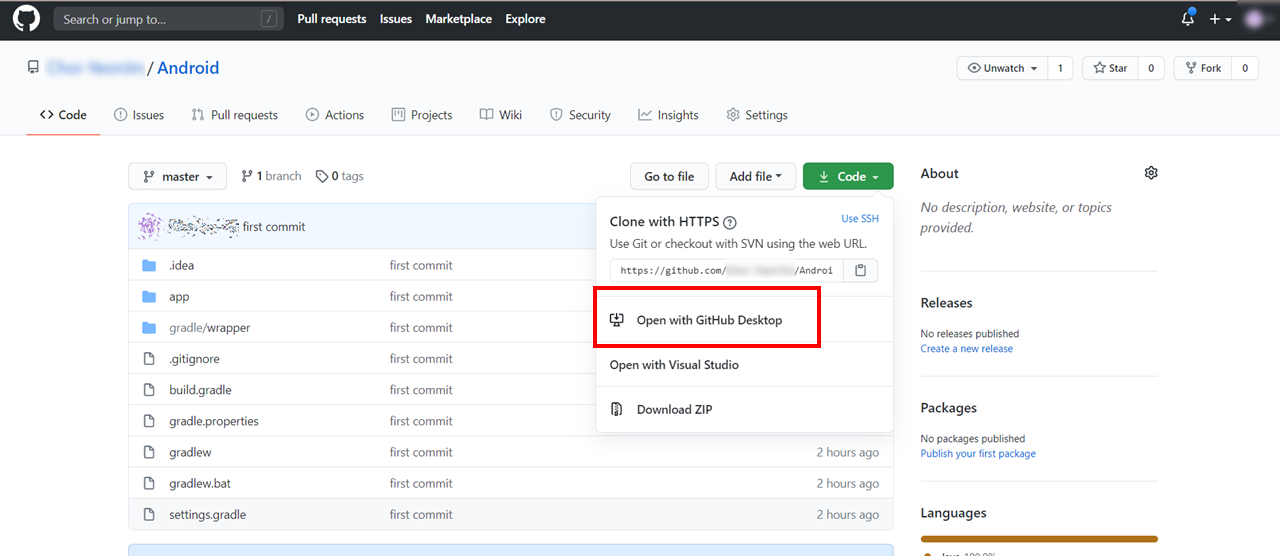This screenshot has height=556, width=1280.
Task: Click Pull requests in the top navigation
Action: (x=332, y=19)
